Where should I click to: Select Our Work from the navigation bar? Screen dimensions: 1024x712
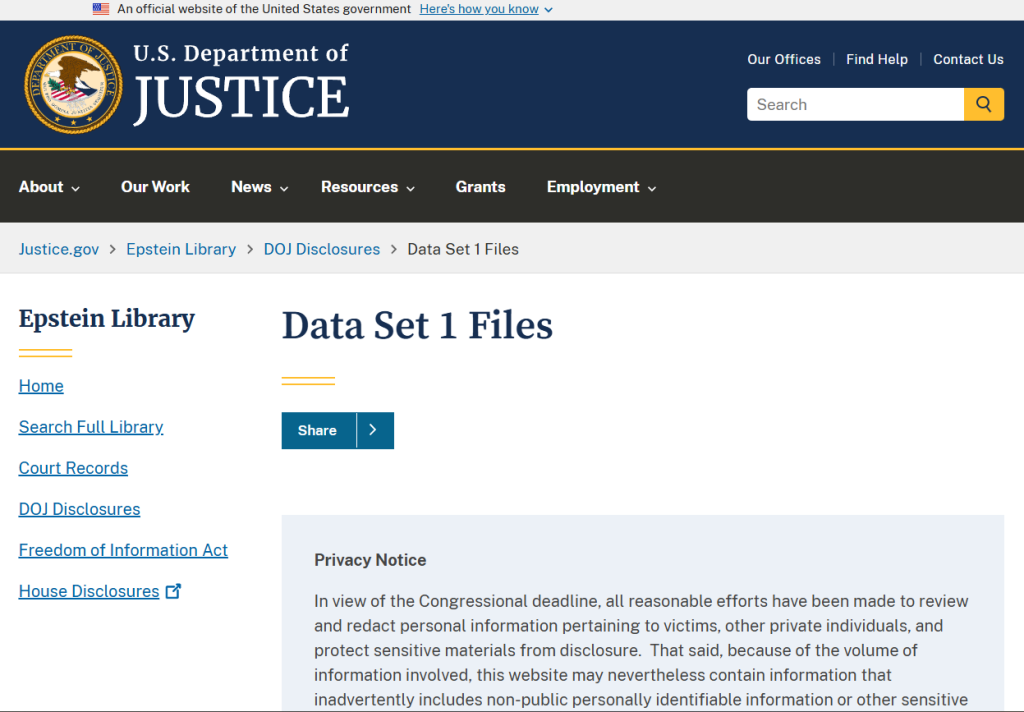155,187
